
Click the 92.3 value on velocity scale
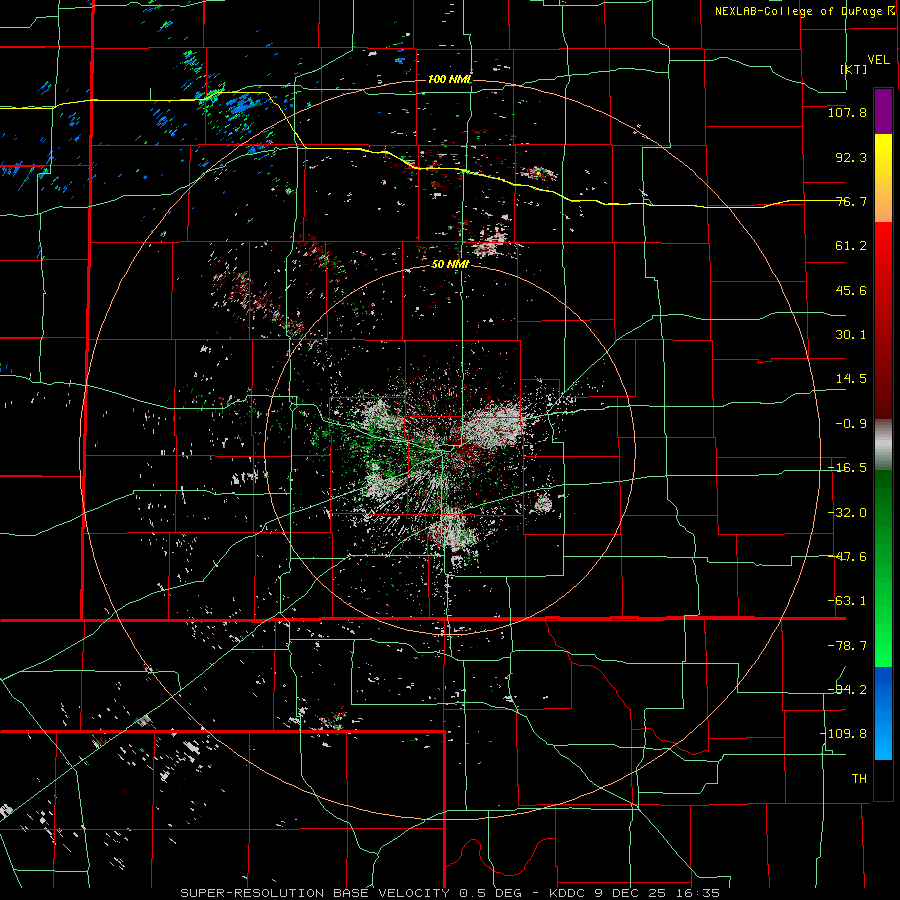click(851, 157)
